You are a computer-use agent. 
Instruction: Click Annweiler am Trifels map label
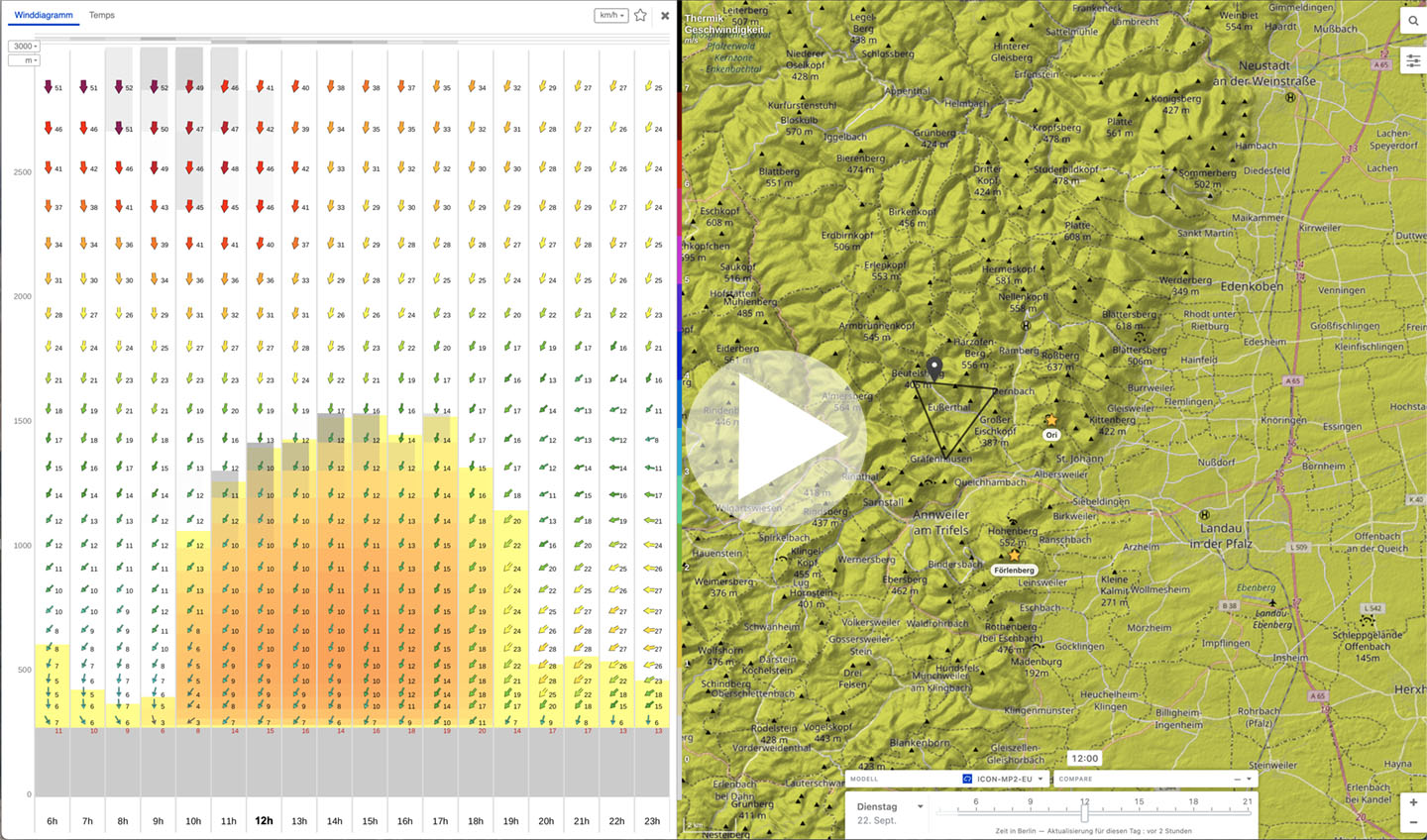point(940,522)
